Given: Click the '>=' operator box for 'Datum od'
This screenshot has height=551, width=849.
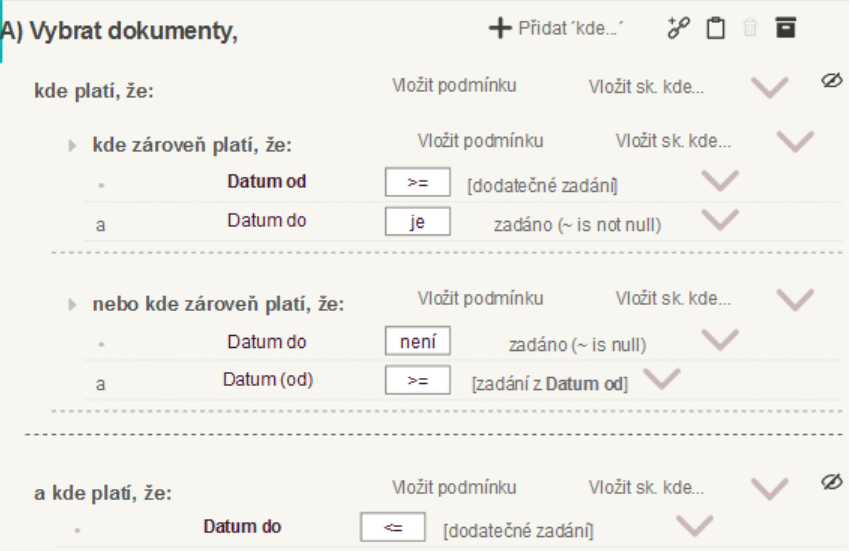Looking at the screenshot, I should point(417,182).
